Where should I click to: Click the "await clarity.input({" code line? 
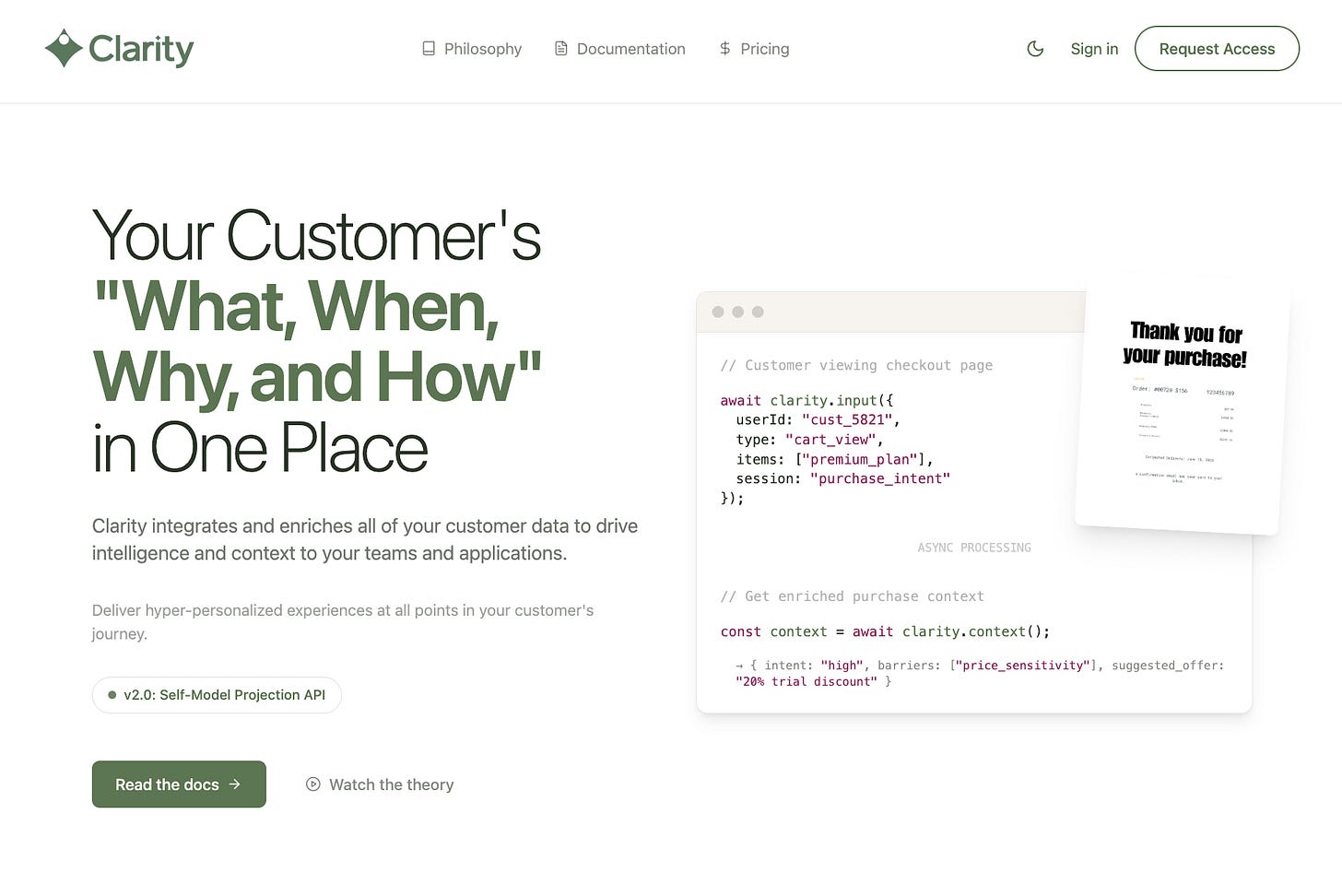pyautogui.click(x=806, y=400)
